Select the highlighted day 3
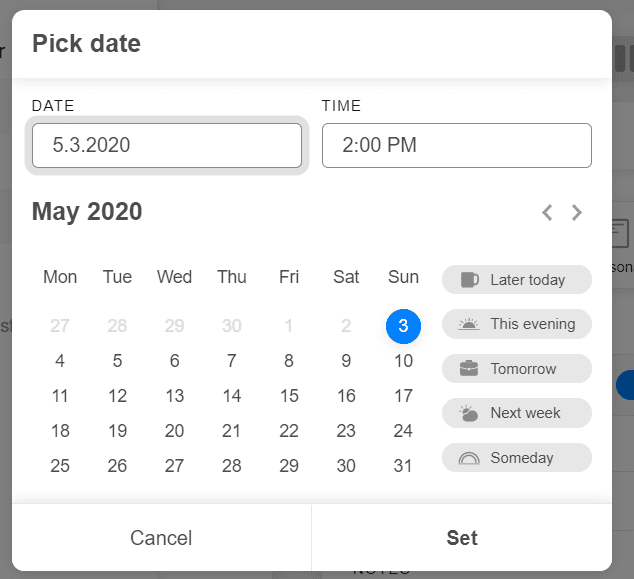 [403, 326]
